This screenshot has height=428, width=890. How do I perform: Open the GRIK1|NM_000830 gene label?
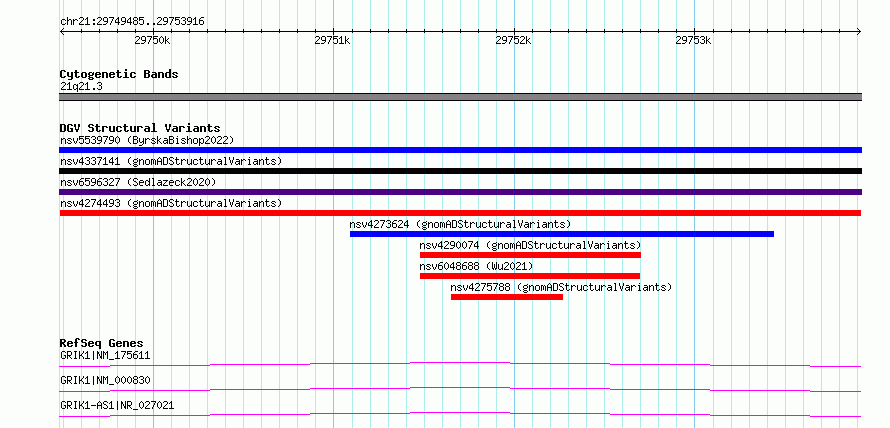[105, 380]
